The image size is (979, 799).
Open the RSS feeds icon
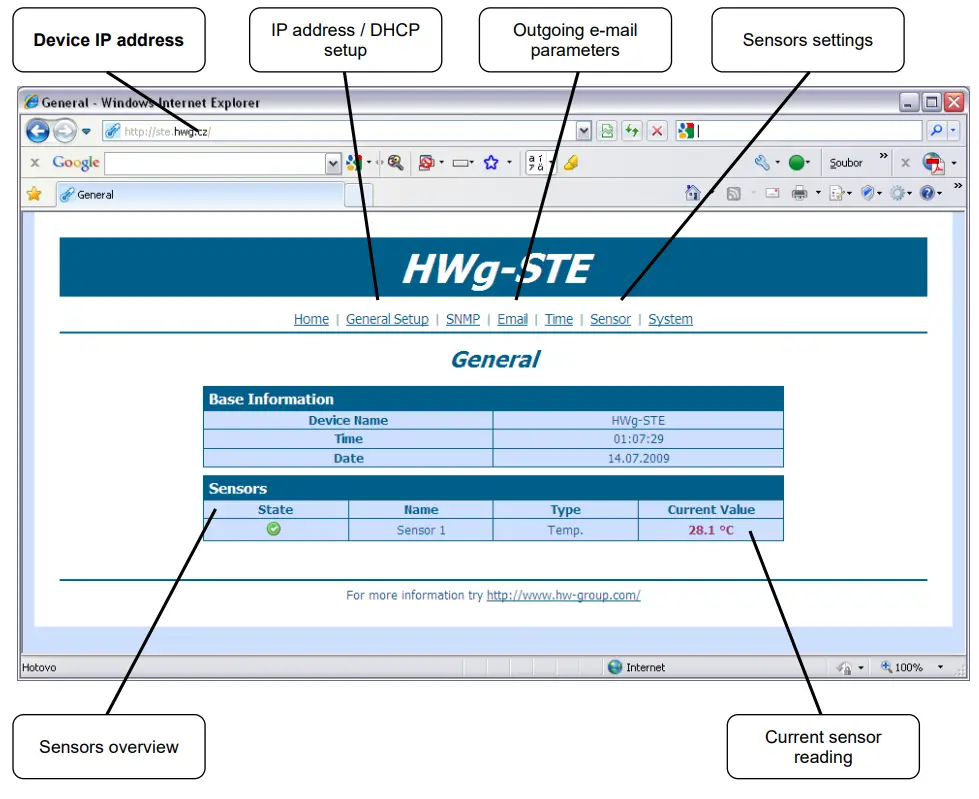click(x=733, y=193)
